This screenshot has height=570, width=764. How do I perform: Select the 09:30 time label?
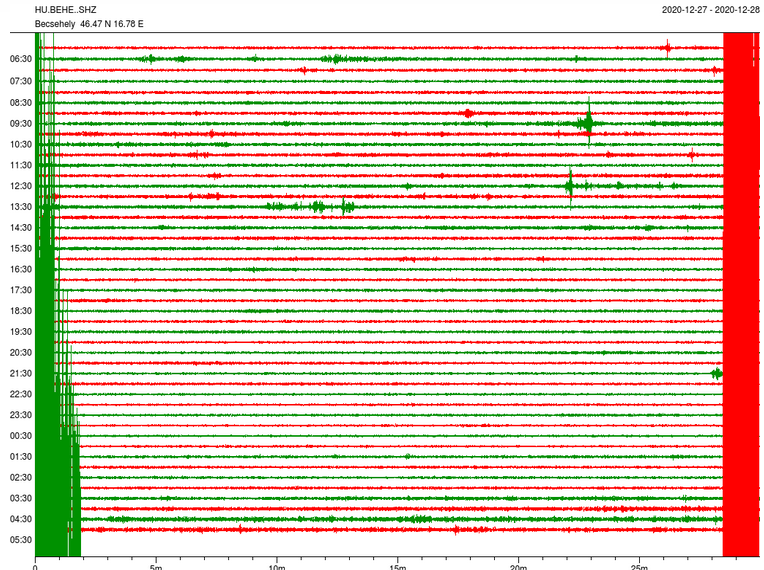tap(21, 123)
